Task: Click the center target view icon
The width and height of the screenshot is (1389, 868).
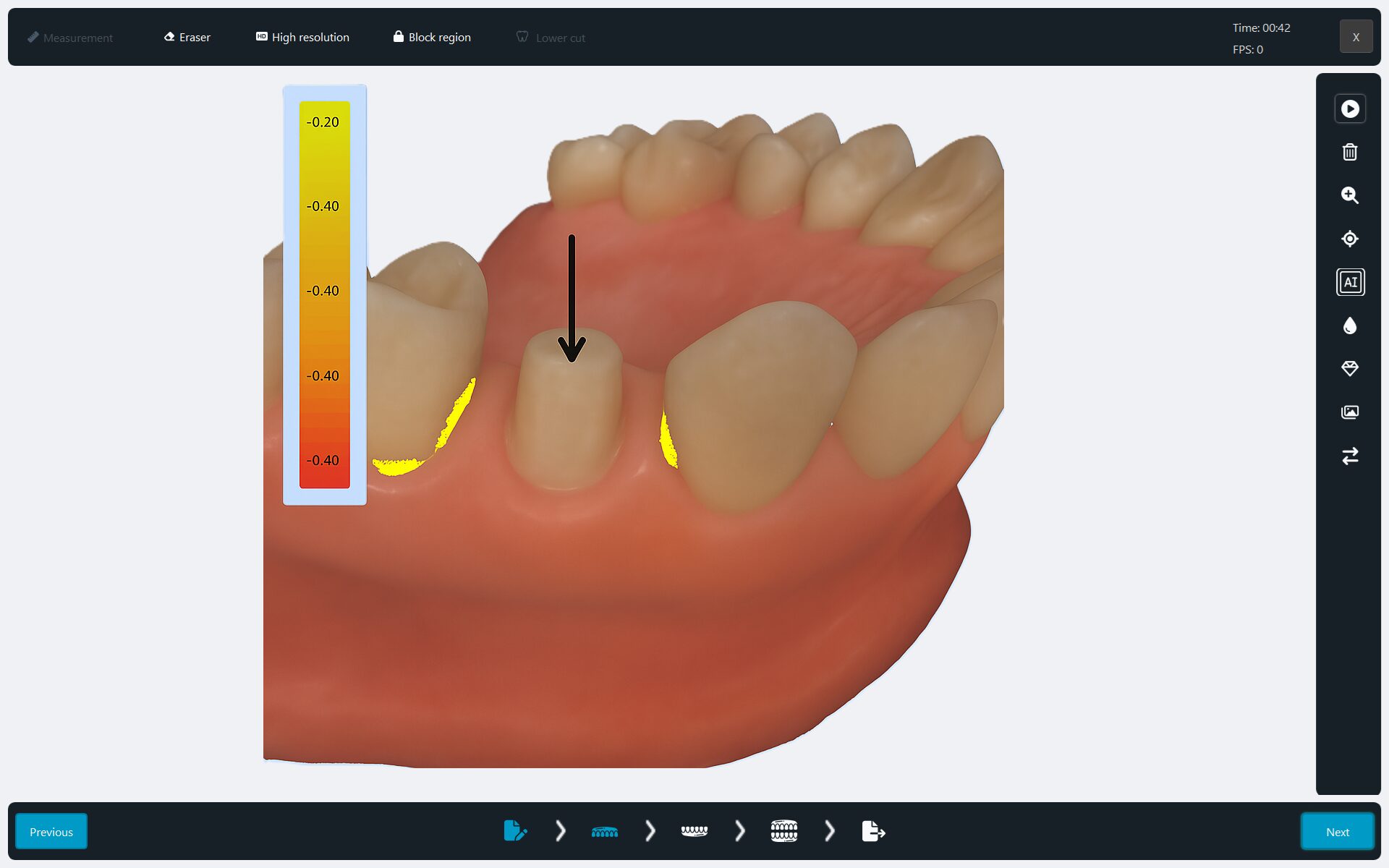Action: 1349,239
